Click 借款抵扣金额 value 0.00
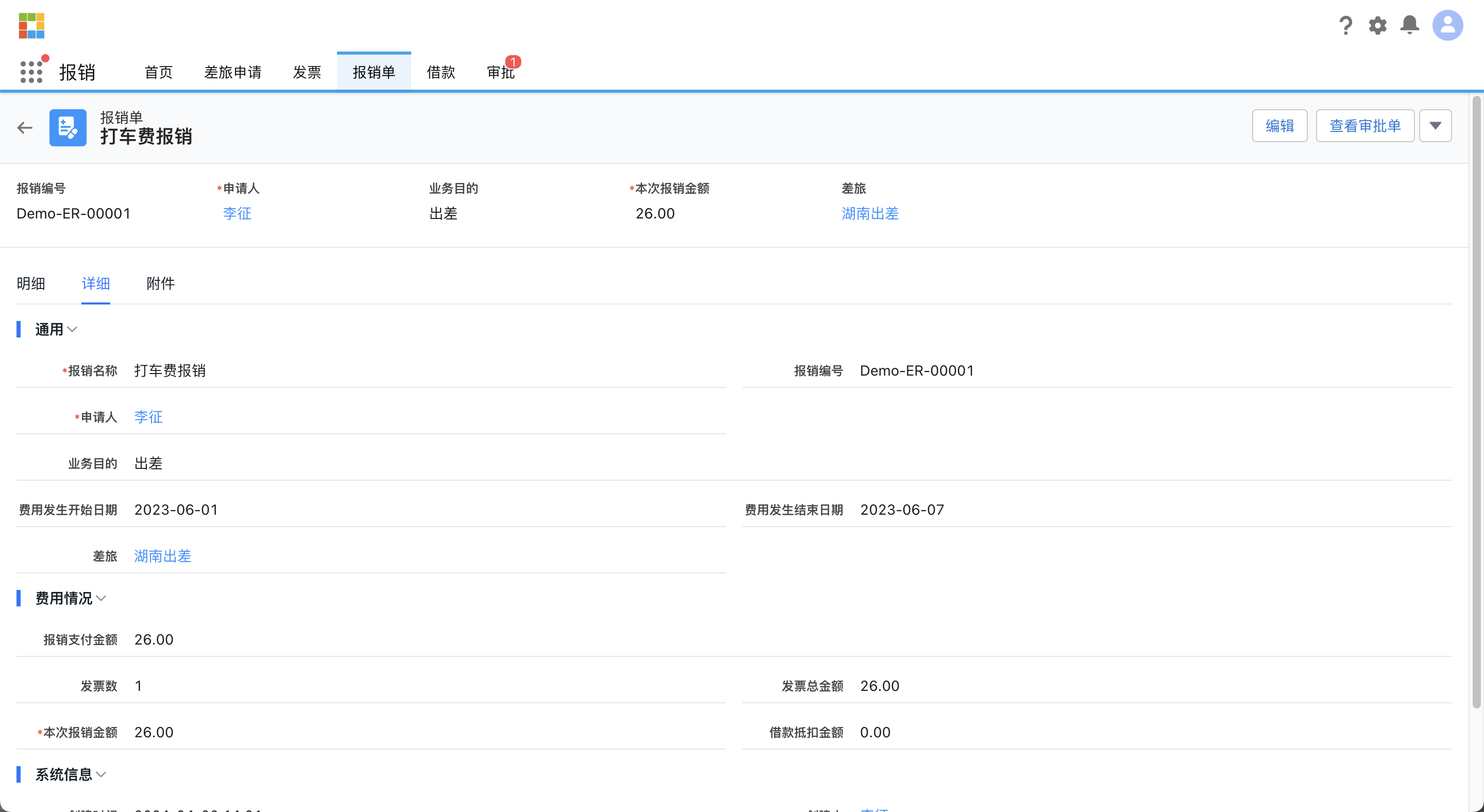 [x=875, y=733]
